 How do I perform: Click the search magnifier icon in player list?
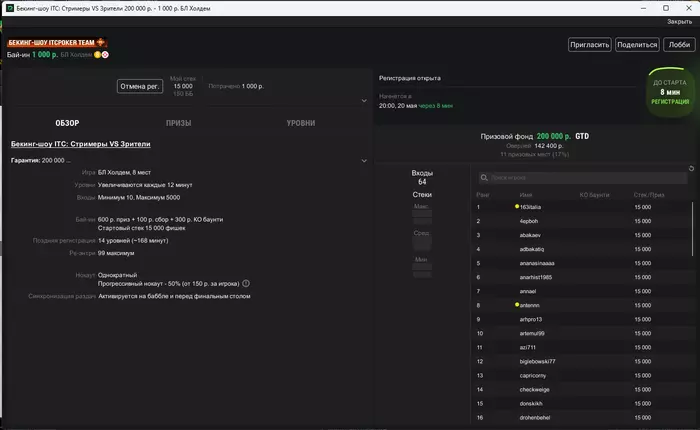coord(484,178)
